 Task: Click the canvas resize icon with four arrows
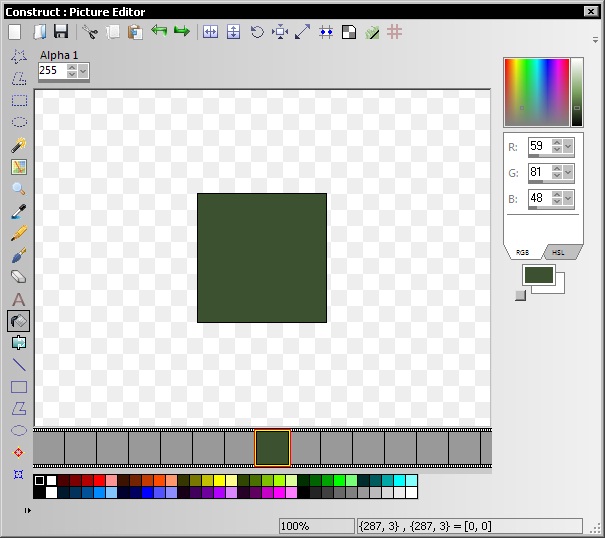coord(280,32)
